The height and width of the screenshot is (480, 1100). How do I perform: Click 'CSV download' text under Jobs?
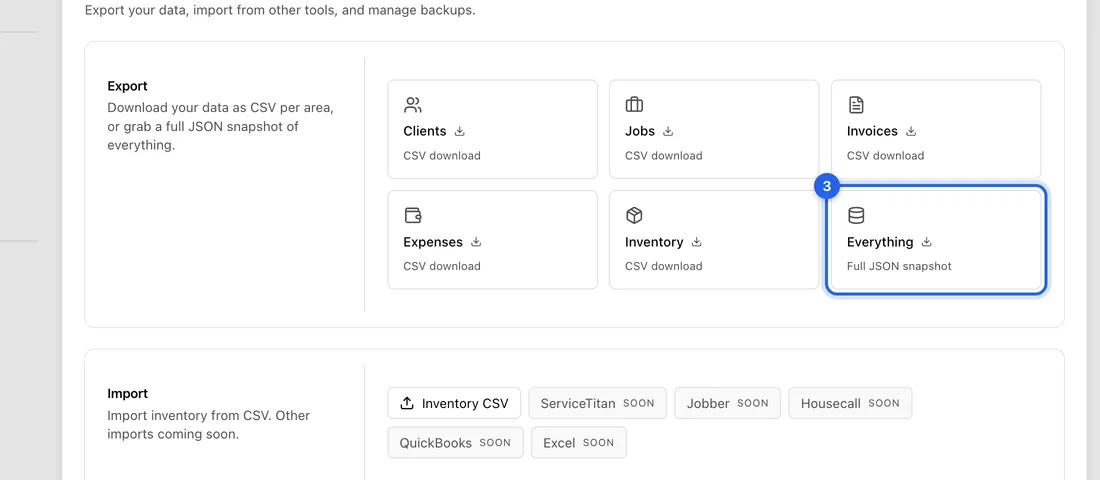(664, 156)
